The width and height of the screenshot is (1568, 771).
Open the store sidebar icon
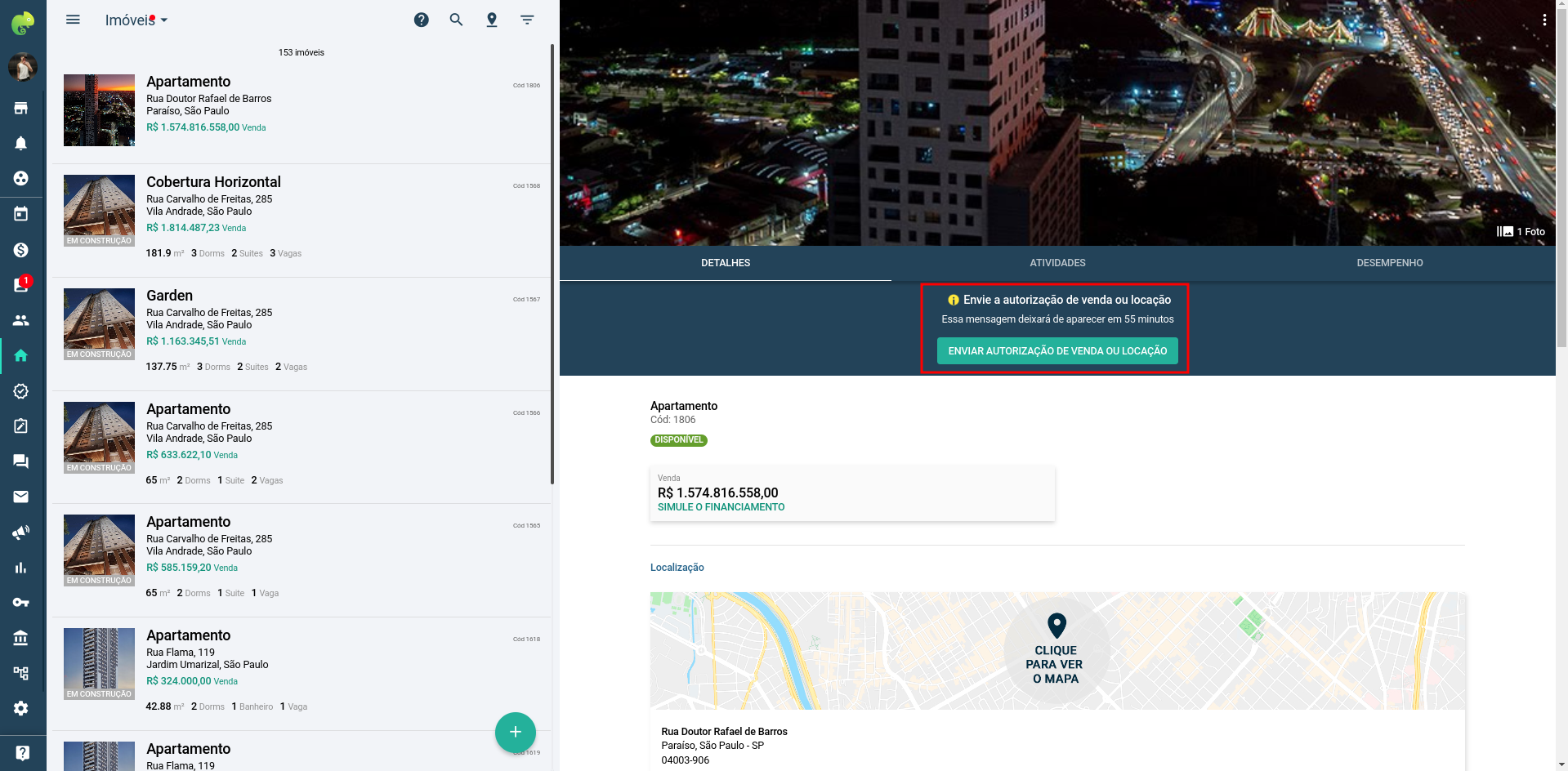21,108
